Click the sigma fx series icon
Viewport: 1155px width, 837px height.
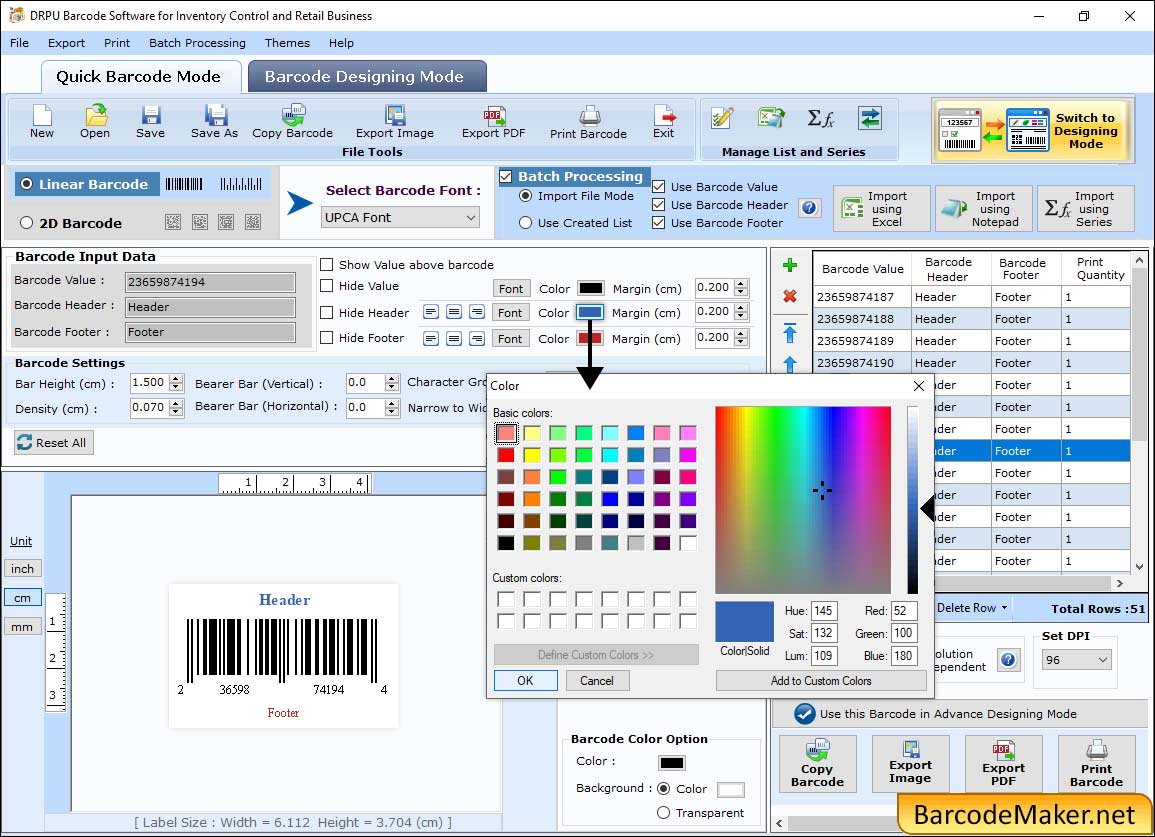tap(821, 118)
